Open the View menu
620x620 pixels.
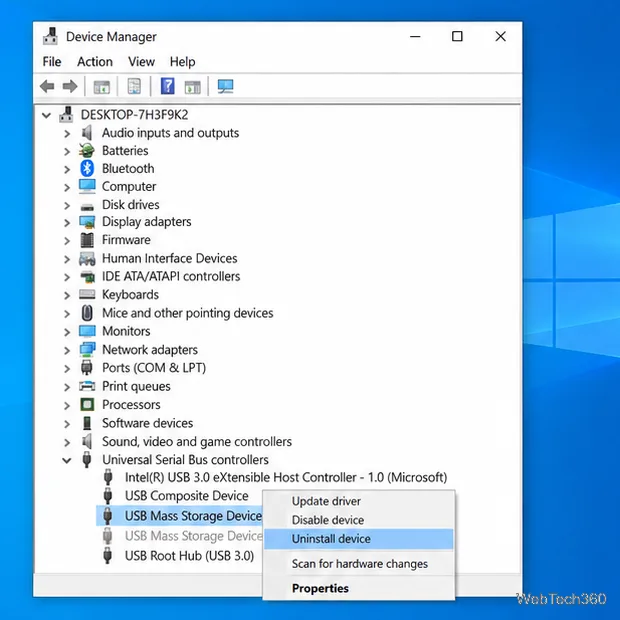click(141, 62)
